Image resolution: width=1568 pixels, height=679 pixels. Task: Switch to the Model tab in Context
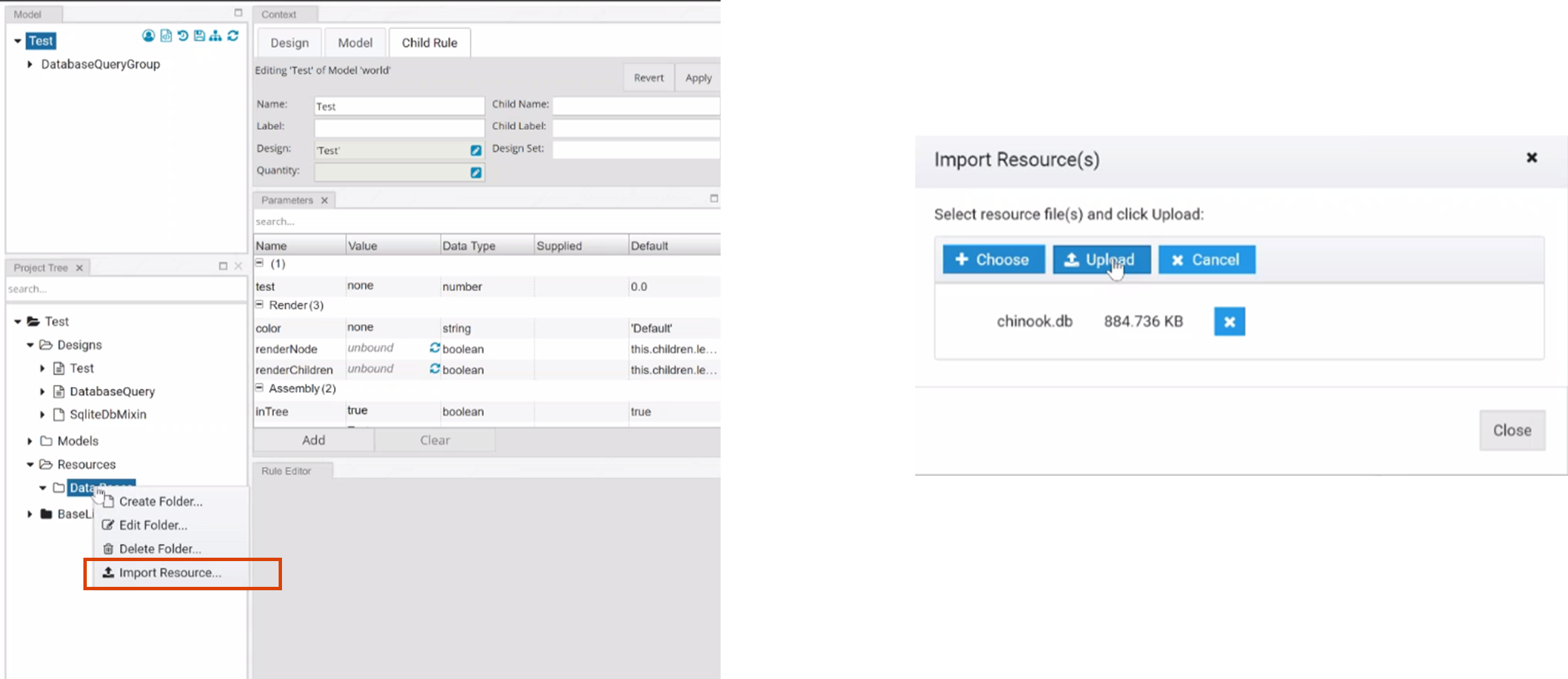pos(355,43)
